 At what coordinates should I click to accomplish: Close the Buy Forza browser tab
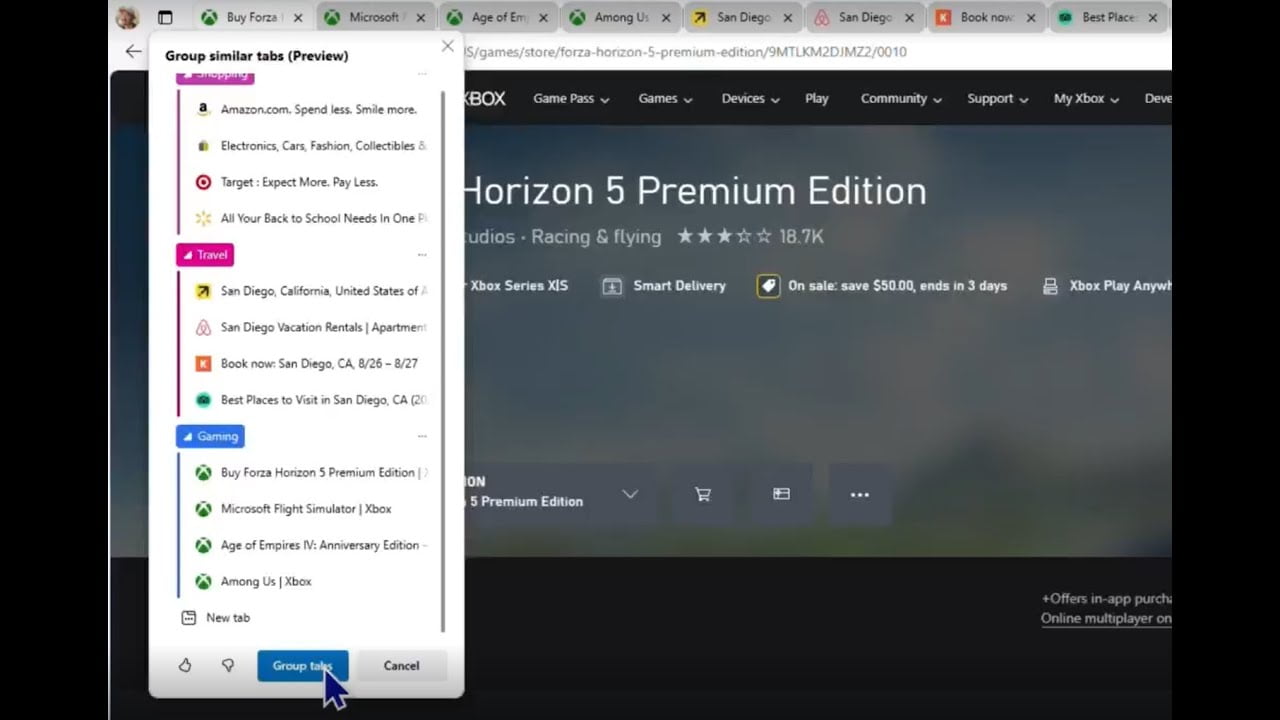(297, 18)
